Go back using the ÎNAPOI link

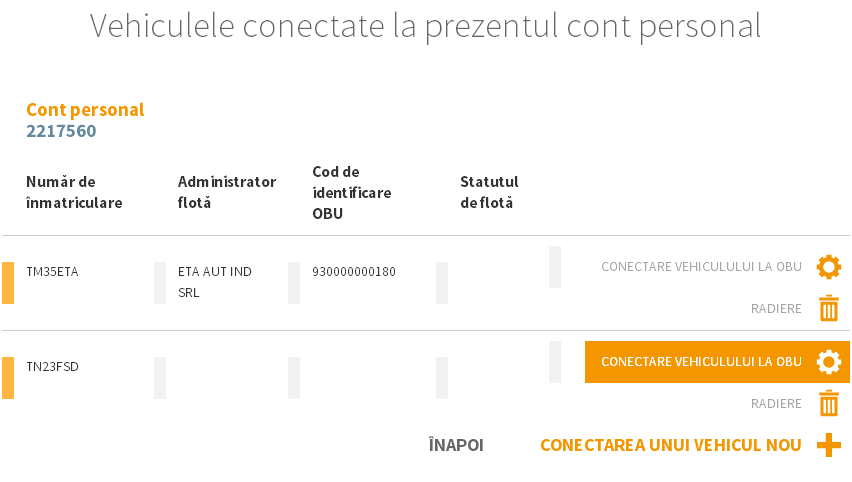pos(455,446)
